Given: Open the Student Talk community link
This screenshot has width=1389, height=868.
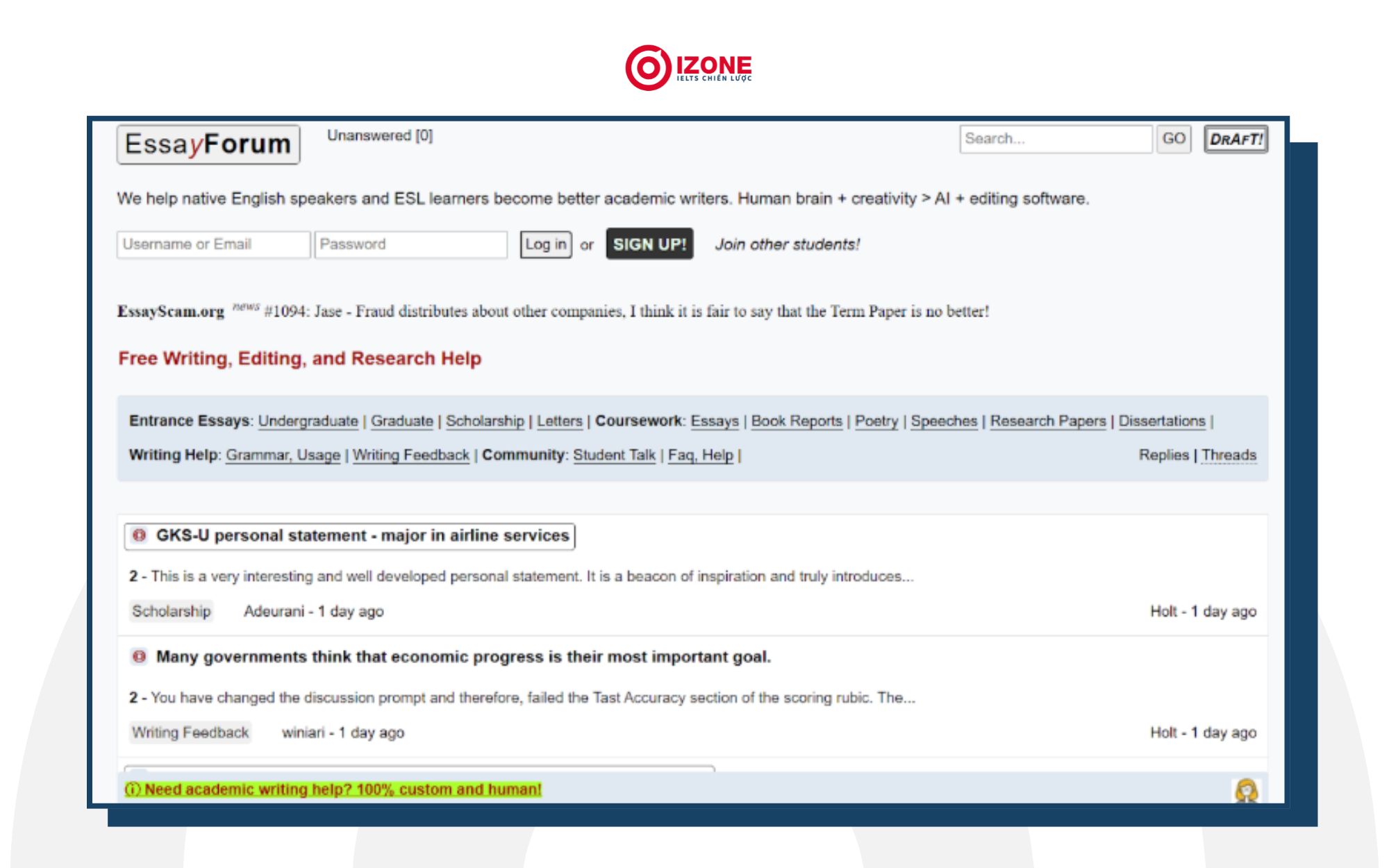Looking at the screenshot, I should [615, 455].
